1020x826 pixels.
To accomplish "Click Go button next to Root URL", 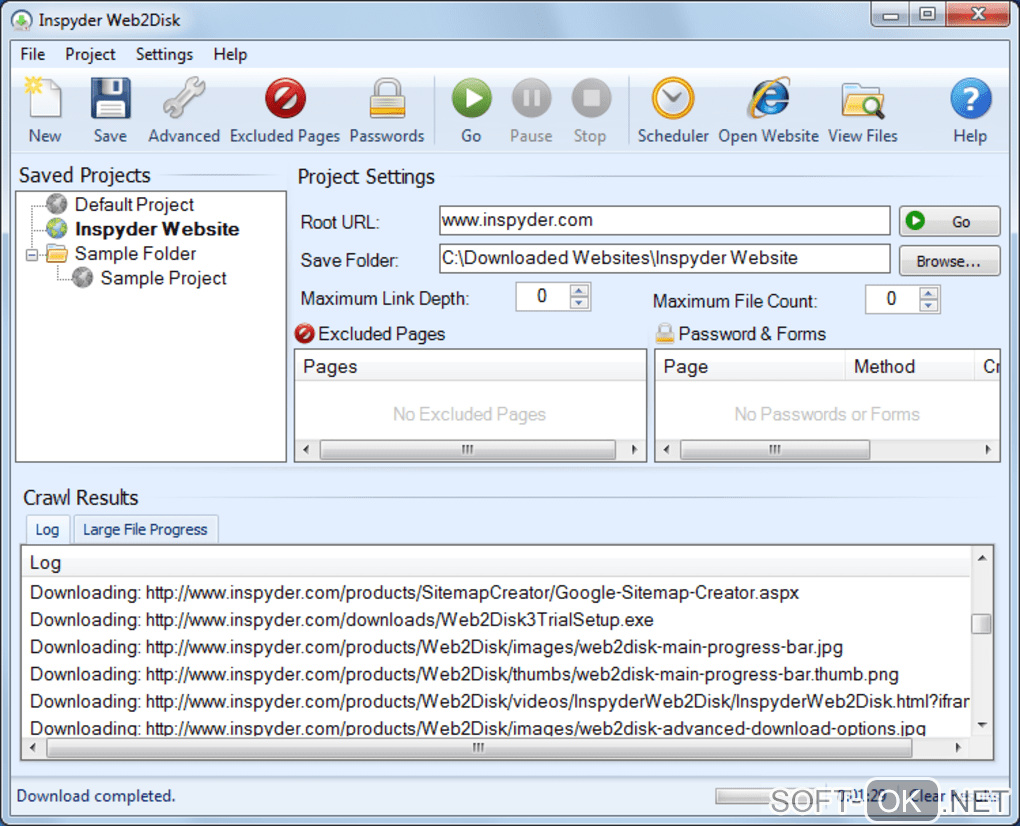I will [x=949, y=222].
